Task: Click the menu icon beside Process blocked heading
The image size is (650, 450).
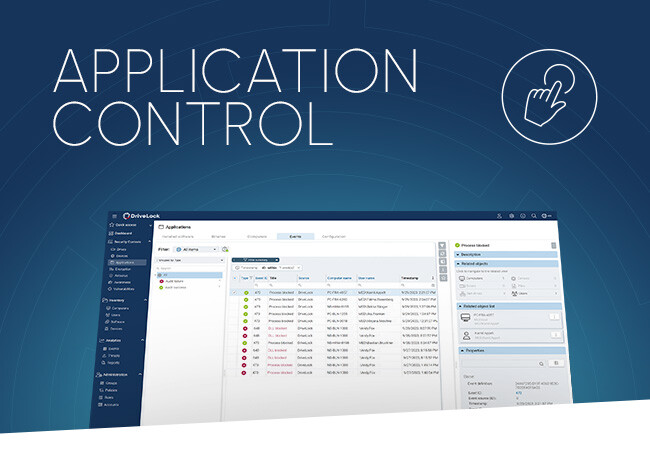Action: pos(553,245)
